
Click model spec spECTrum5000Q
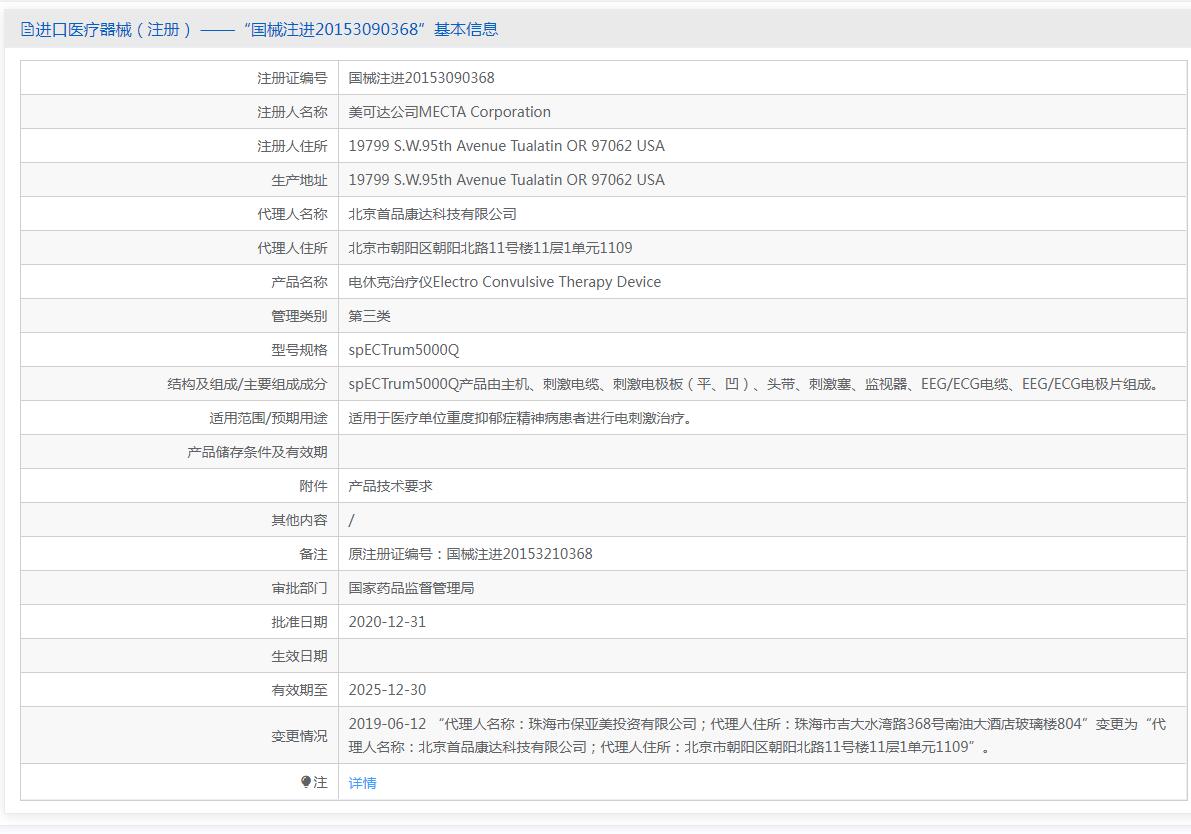coord(404,350)
